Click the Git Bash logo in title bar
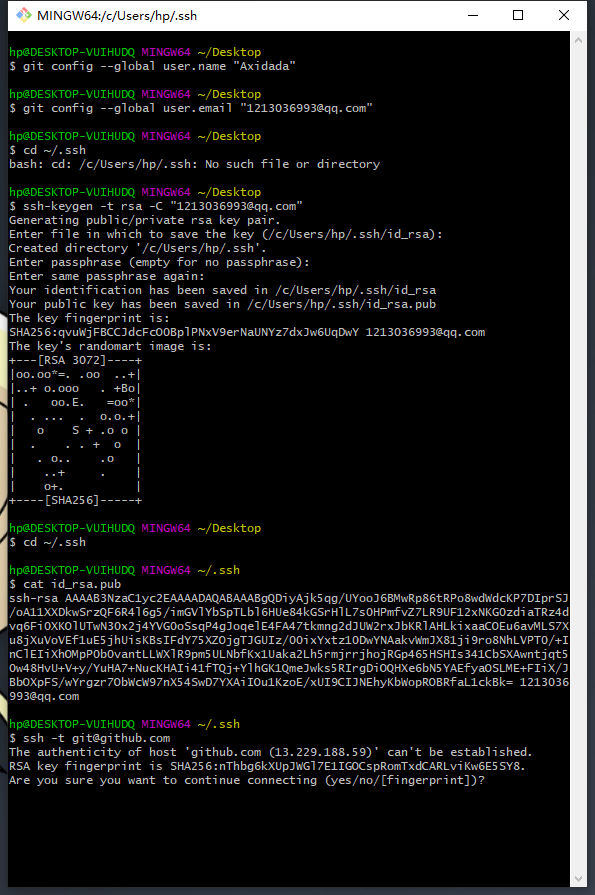 pos(23,15)
